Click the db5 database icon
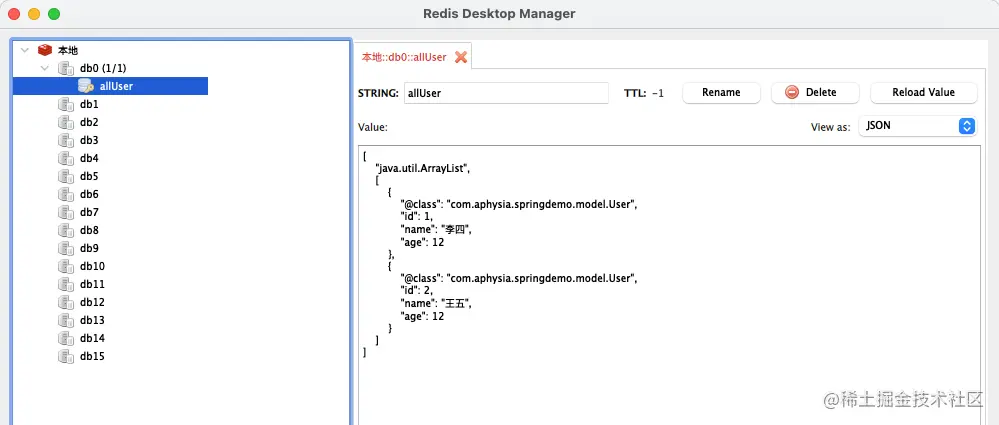Screen dimensions: 999x425 click(x=66, y=176)
